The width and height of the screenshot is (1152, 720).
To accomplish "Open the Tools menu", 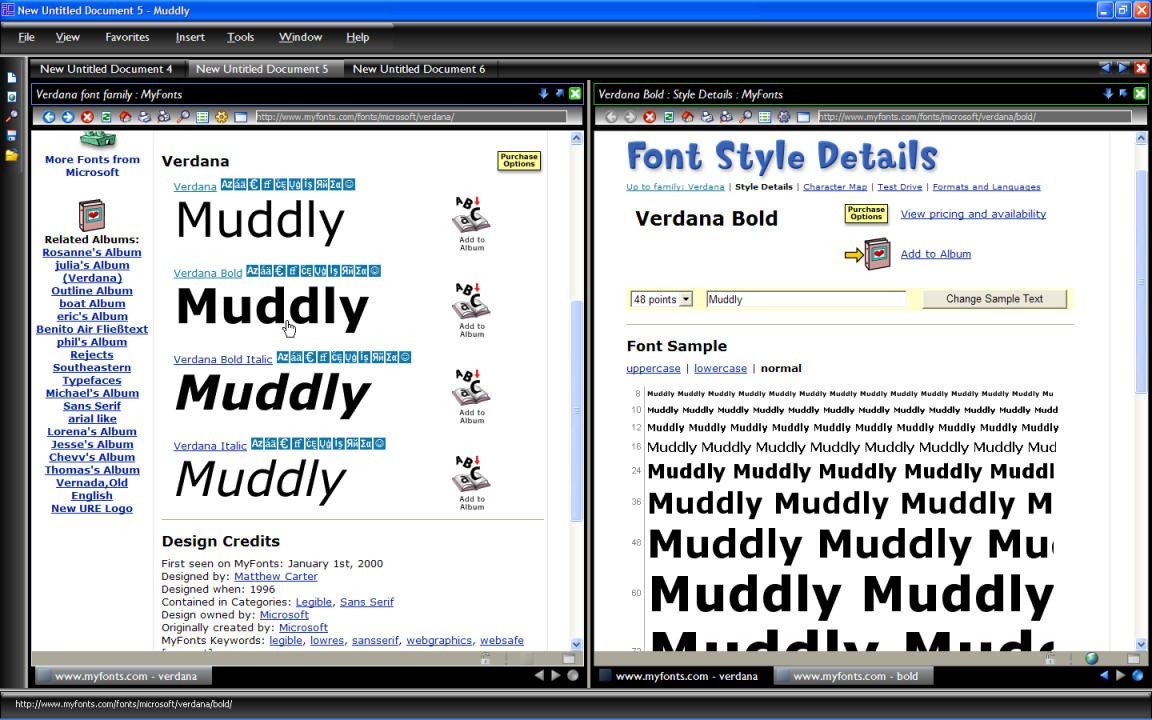I will (240, 37).
